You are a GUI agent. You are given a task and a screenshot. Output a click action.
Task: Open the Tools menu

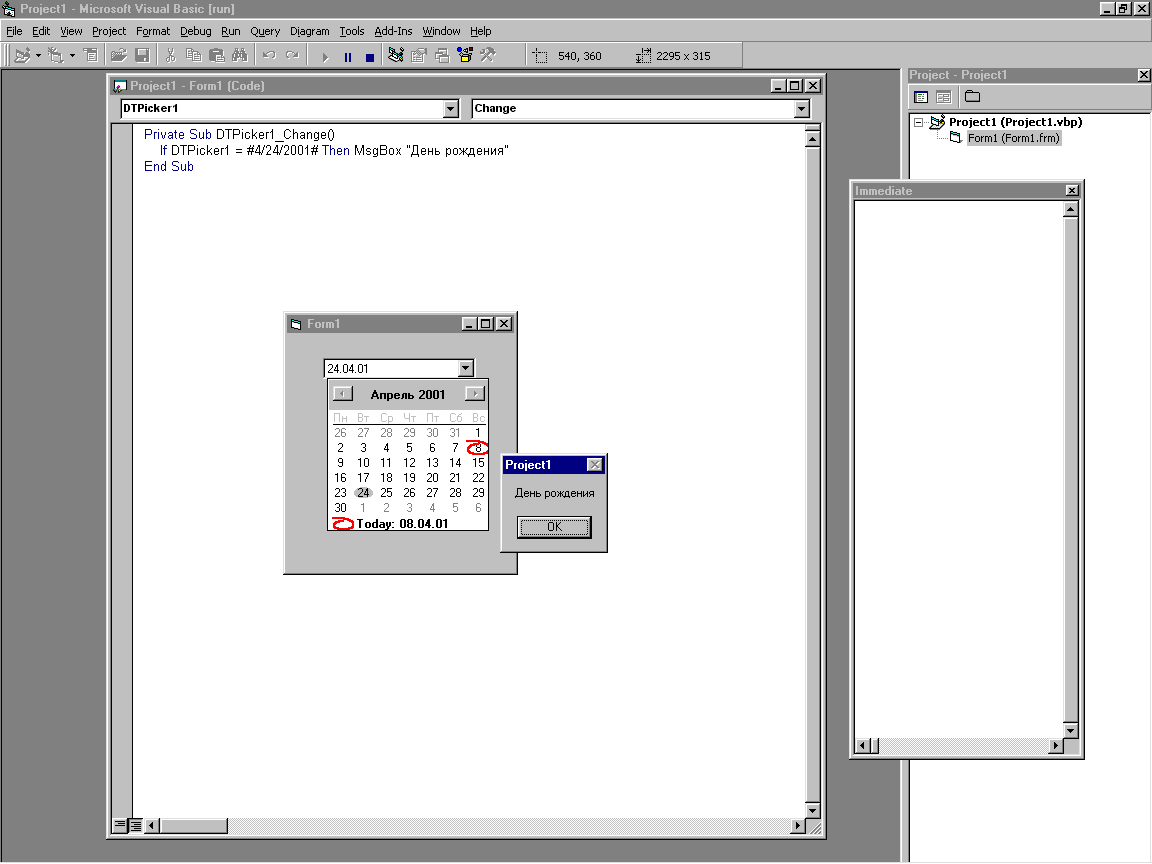point(352,31)
